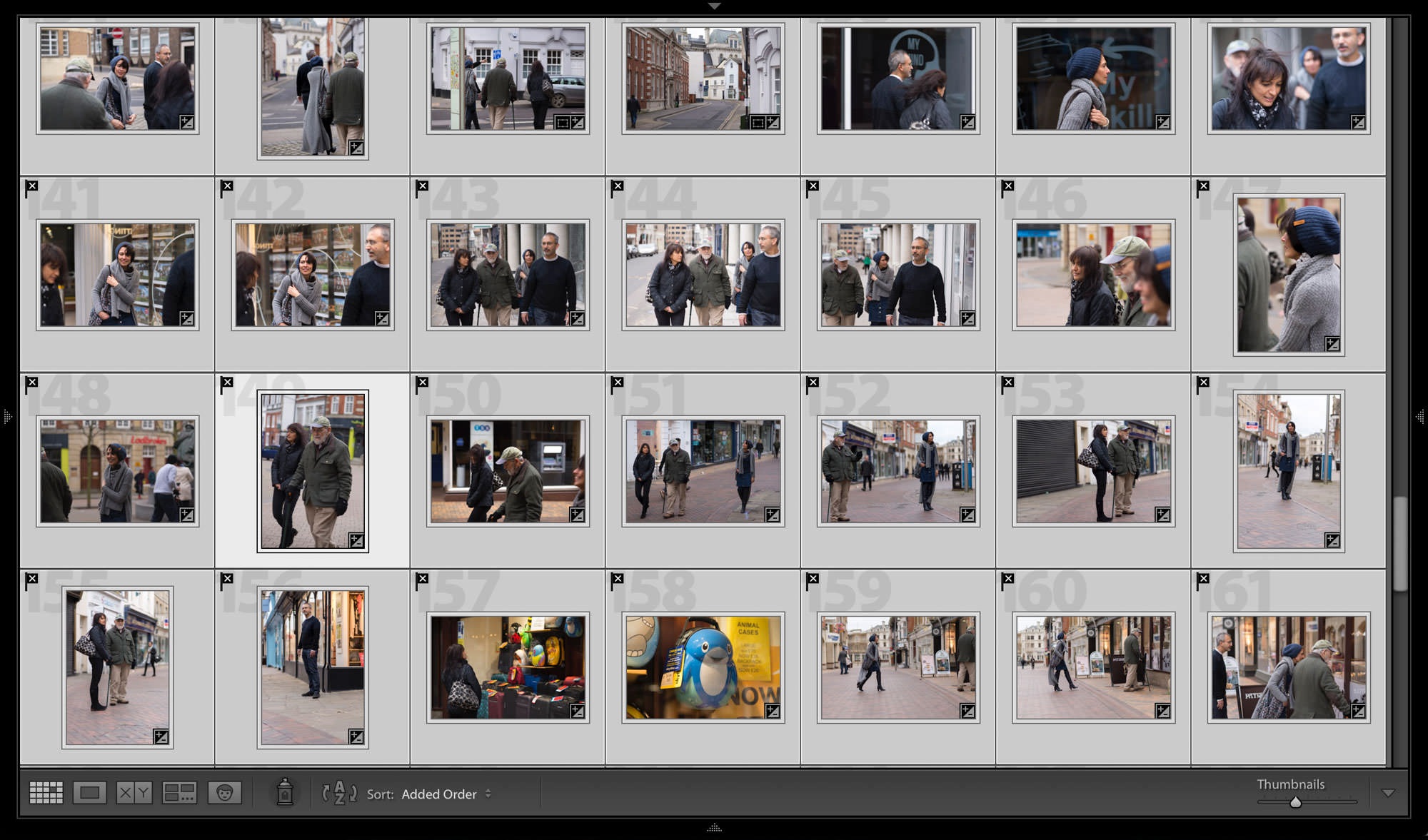Click the sort direction A-Z icon
Image resolution: width=1428 pixels, height=840 pixels.
click(340, 794)
